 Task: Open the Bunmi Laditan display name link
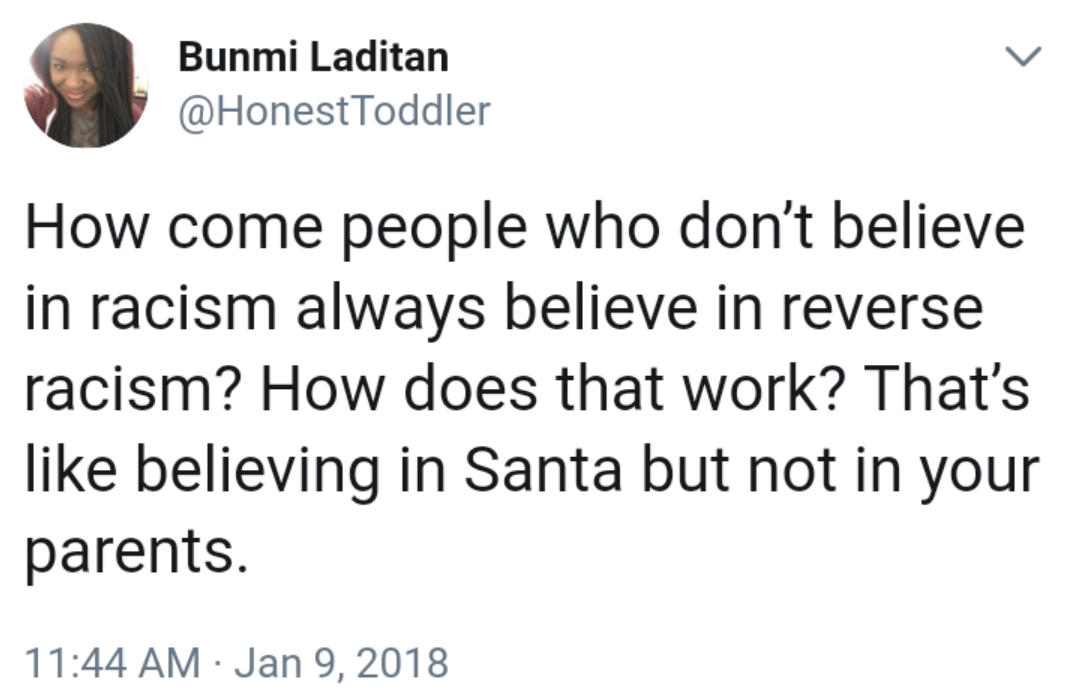pyautogui.click(x=313, y=58)
